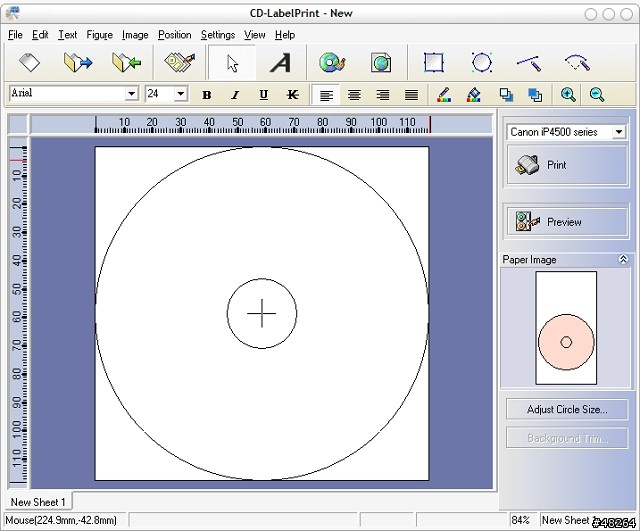Open the Position menu
The image size is (640, 531).
175,35
